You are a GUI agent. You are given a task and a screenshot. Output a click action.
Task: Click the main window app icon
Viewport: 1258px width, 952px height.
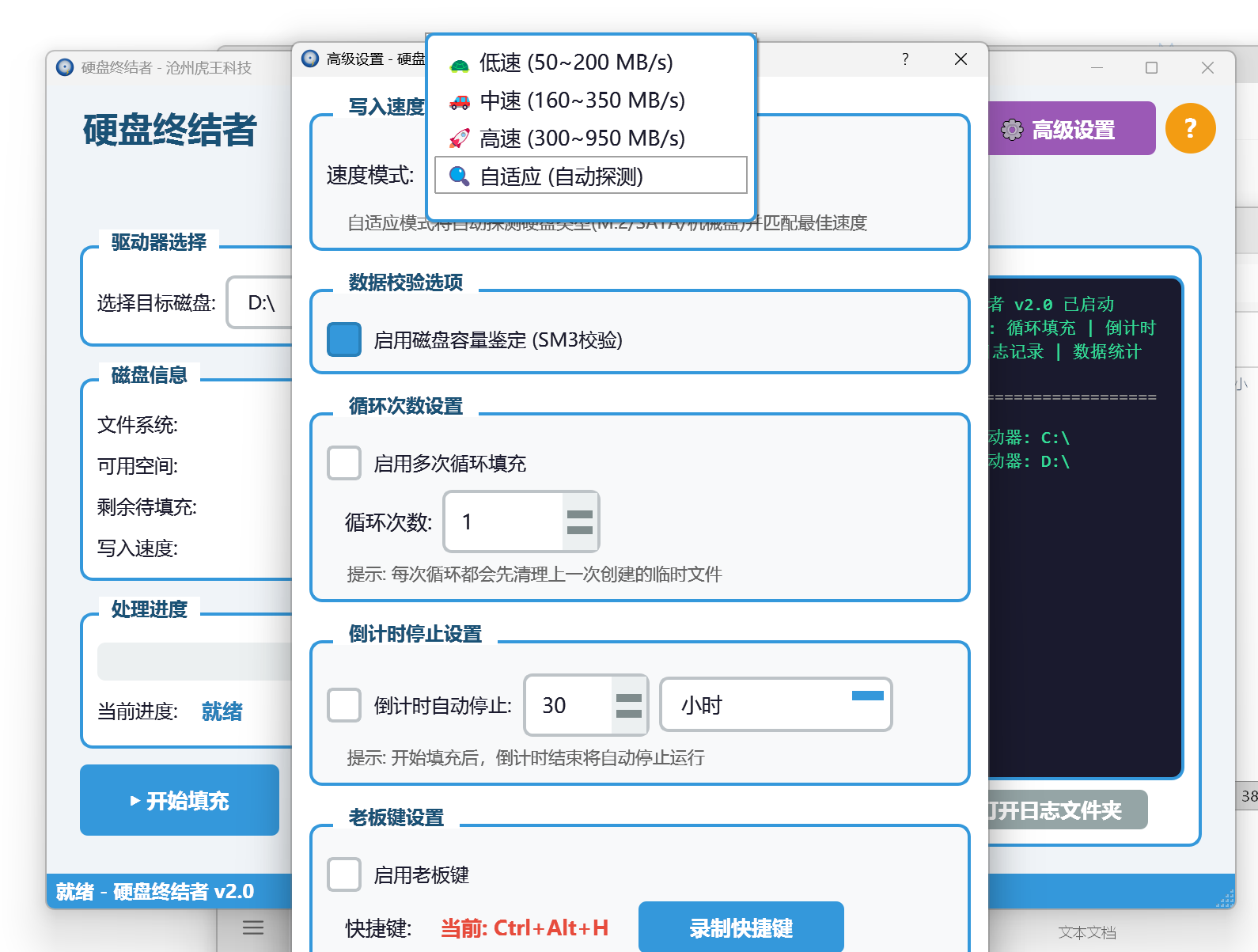tap(65, 67)
